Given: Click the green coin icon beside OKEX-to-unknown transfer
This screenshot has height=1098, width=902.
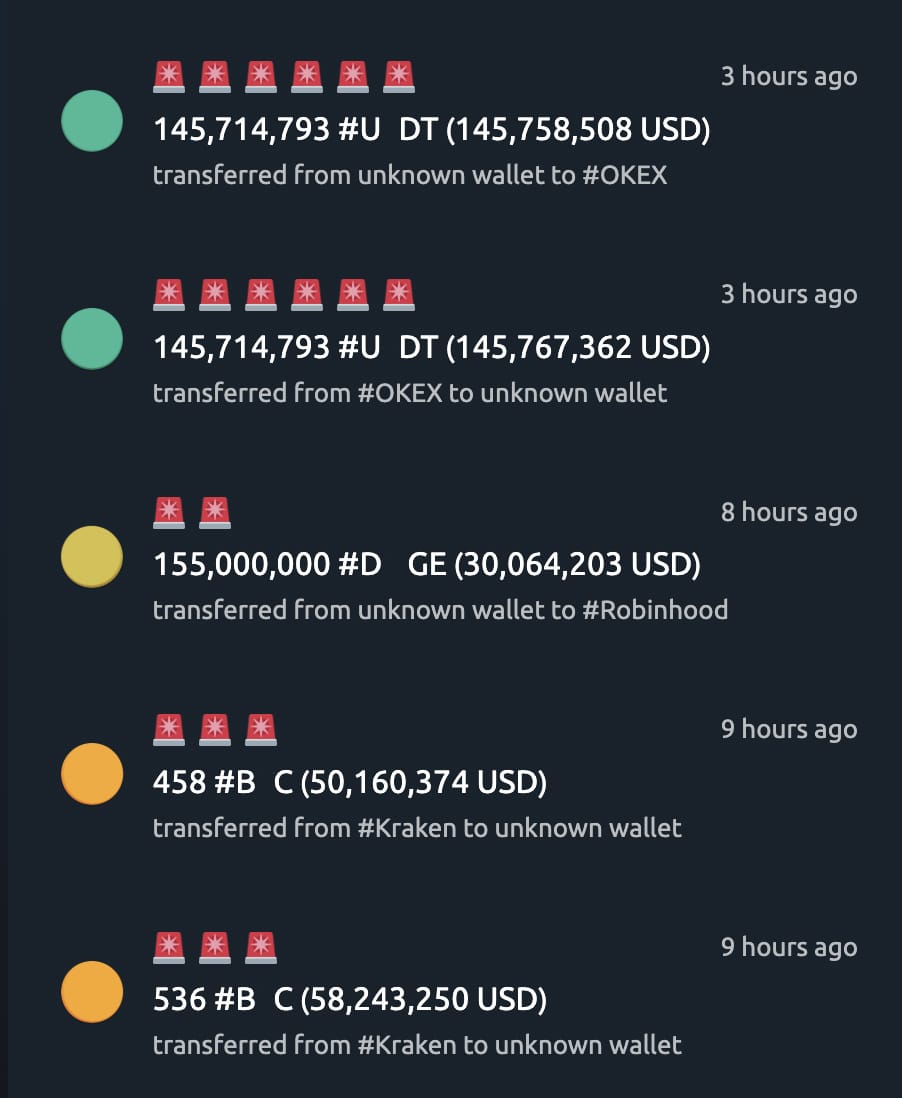Looking at the screenshot, I should [92, 339].
